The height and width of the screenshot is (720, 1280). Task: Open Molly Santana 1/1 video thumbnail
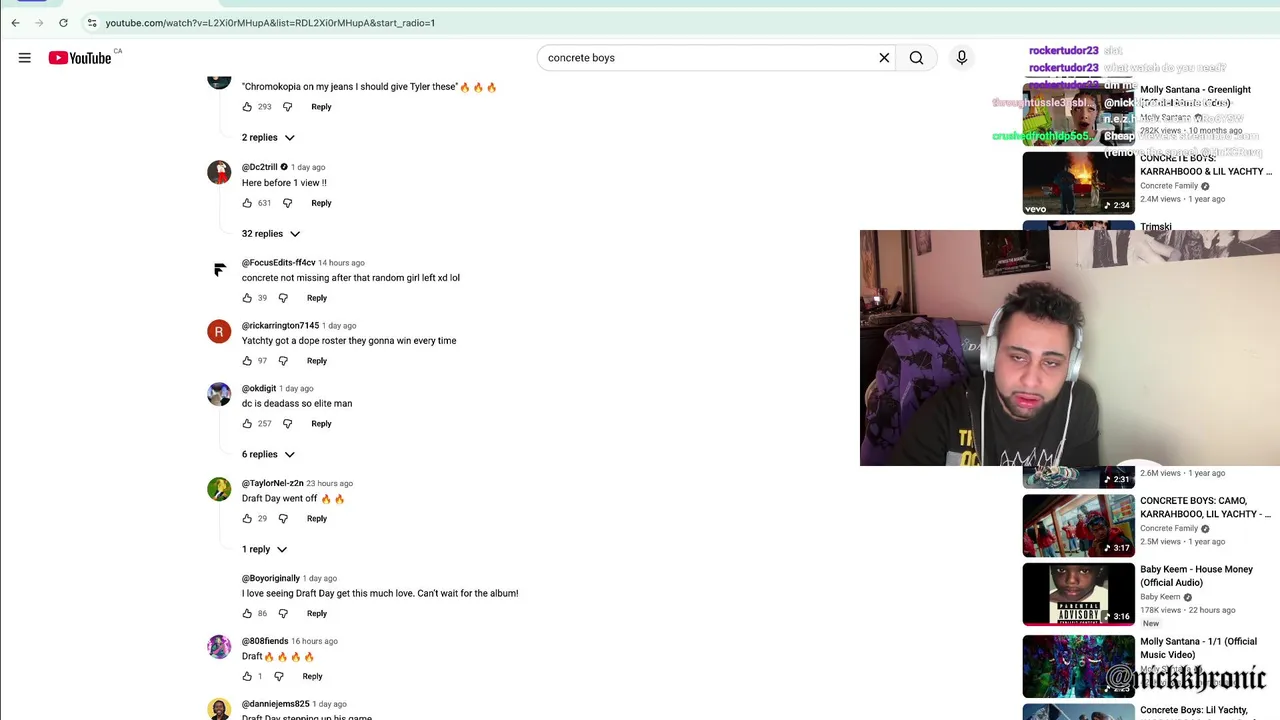coord(1078,666)
